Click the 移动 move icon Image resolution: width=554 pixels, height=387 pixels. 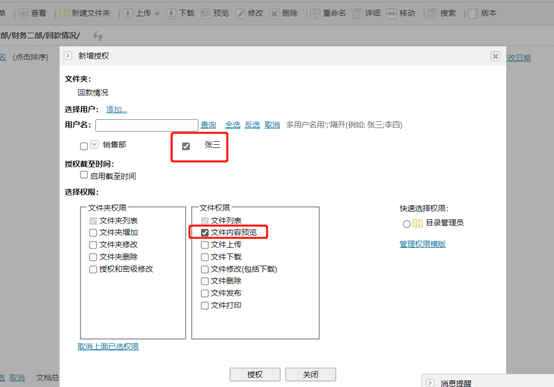(391, 14)
